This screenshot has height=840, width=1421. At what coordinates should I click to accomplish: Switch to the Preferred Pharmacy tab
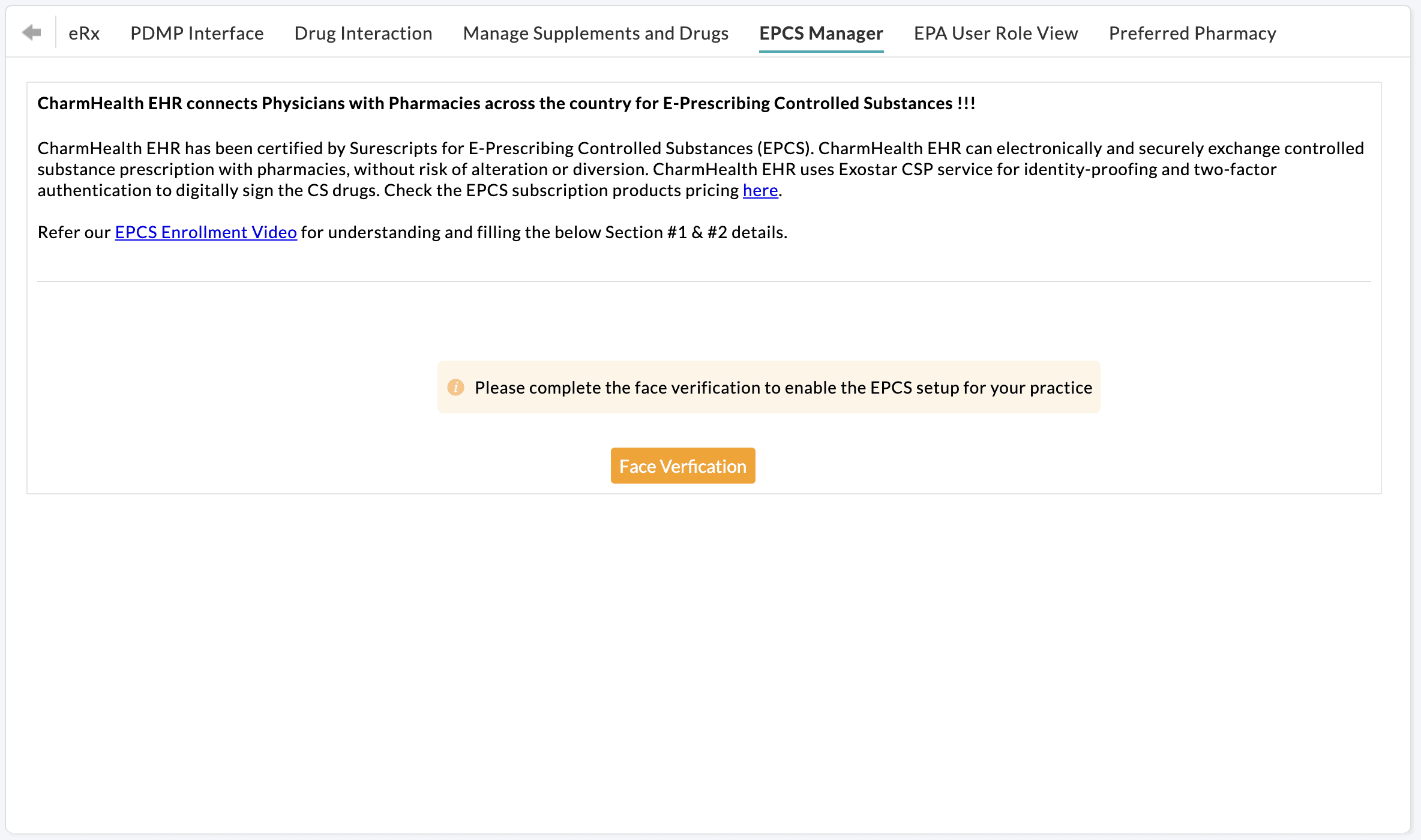click(1192, 34)
